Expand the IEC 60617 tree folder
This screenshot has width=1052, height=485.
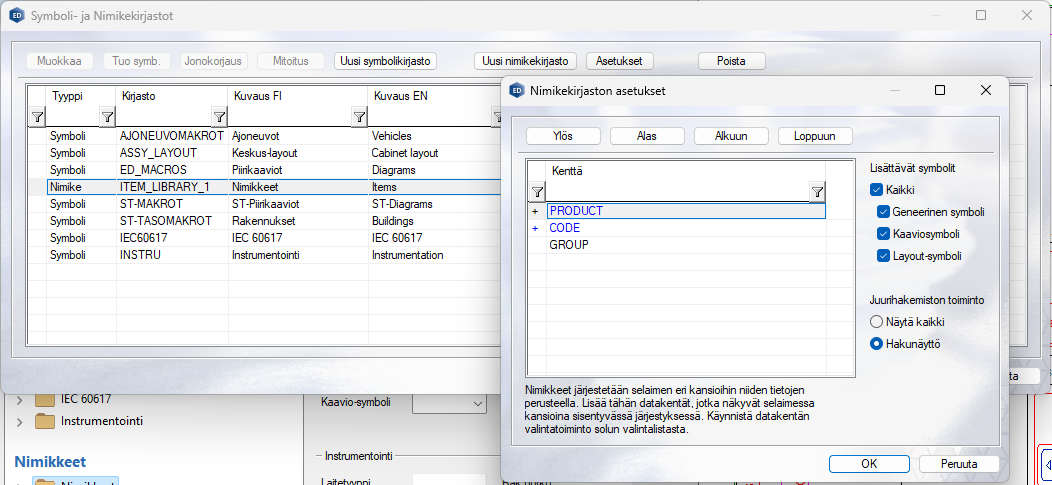19,399
